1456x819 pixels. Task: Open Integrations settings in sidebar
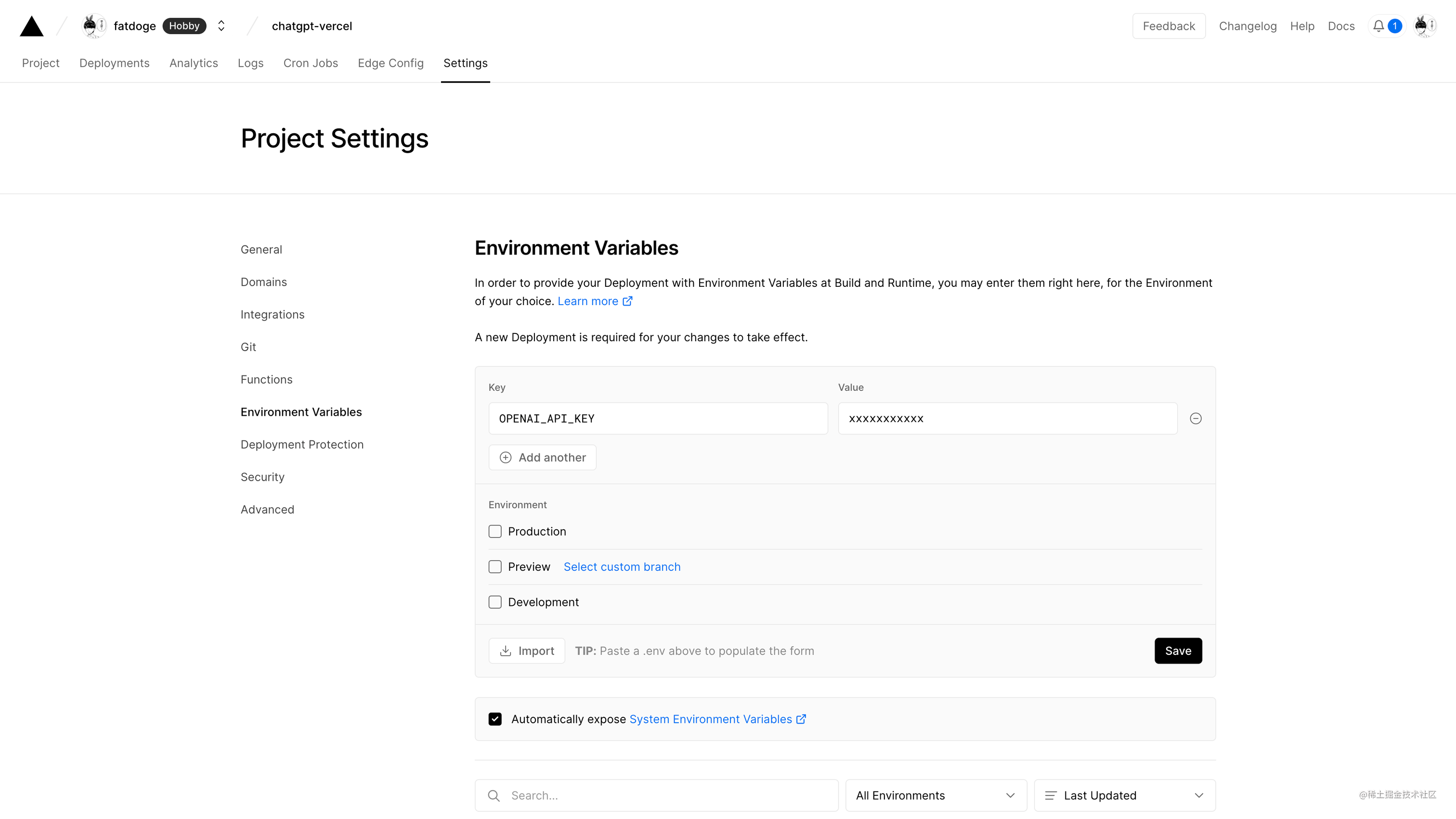tap(273, 315)
